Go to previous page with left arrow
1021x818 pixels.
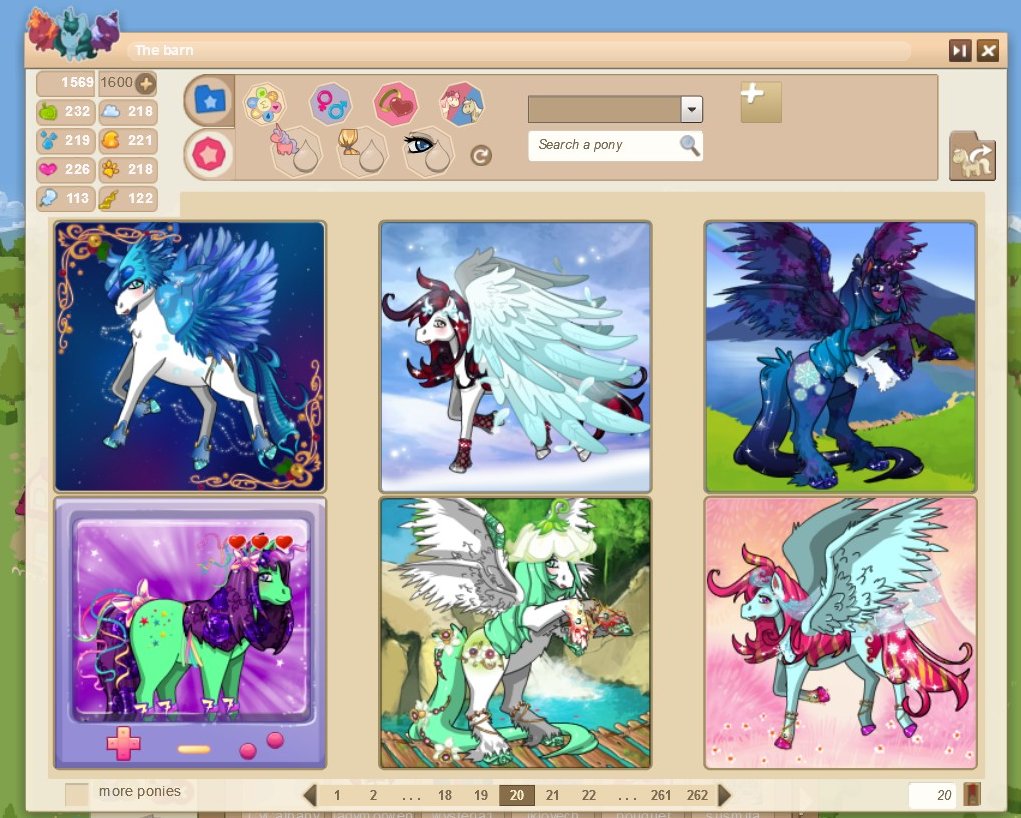[x=310, y=796]
